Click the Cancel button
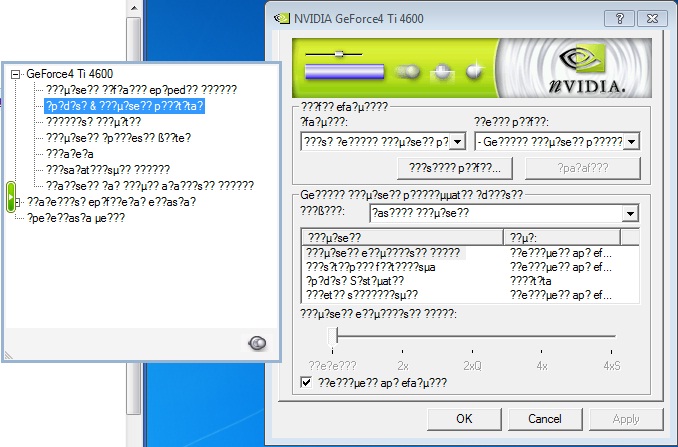 (x=545, y=419)
